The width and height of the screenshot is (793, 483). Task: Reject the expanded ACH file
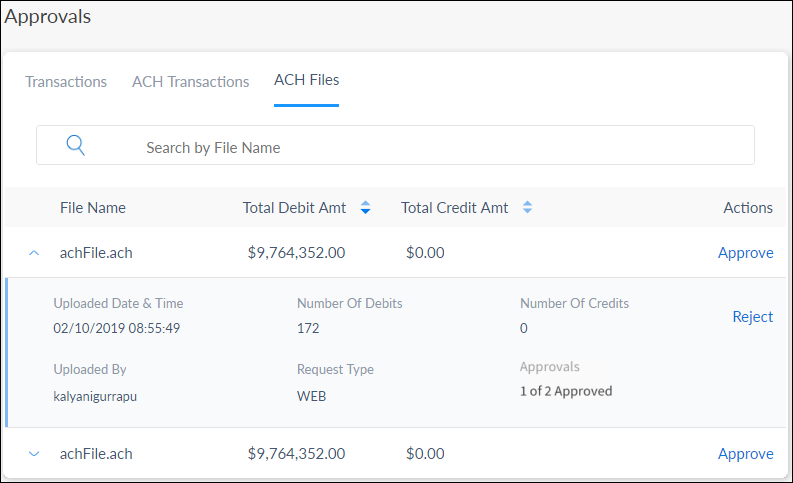(752, 316)
